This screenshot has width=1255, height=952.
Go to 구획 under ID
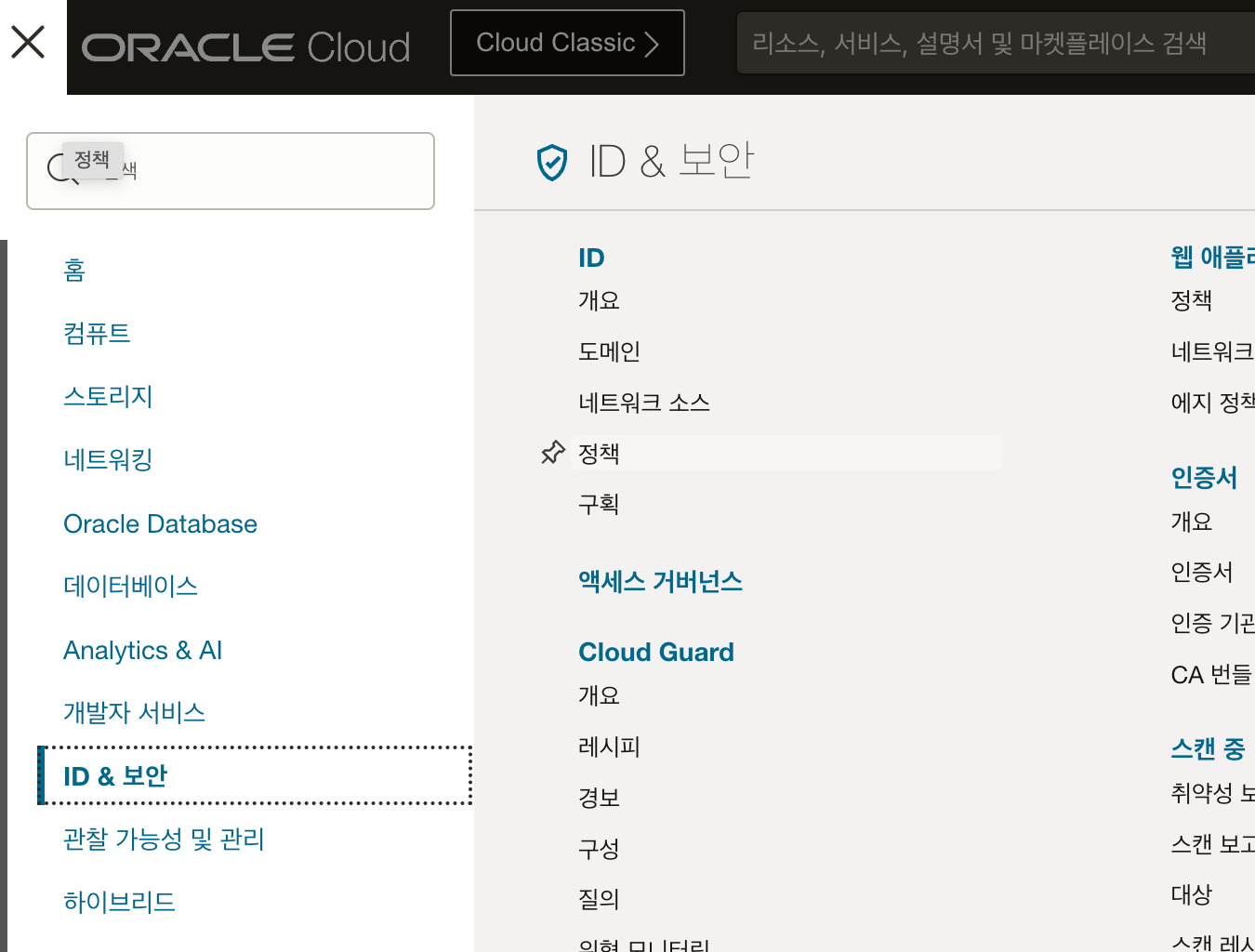point(599,504)
